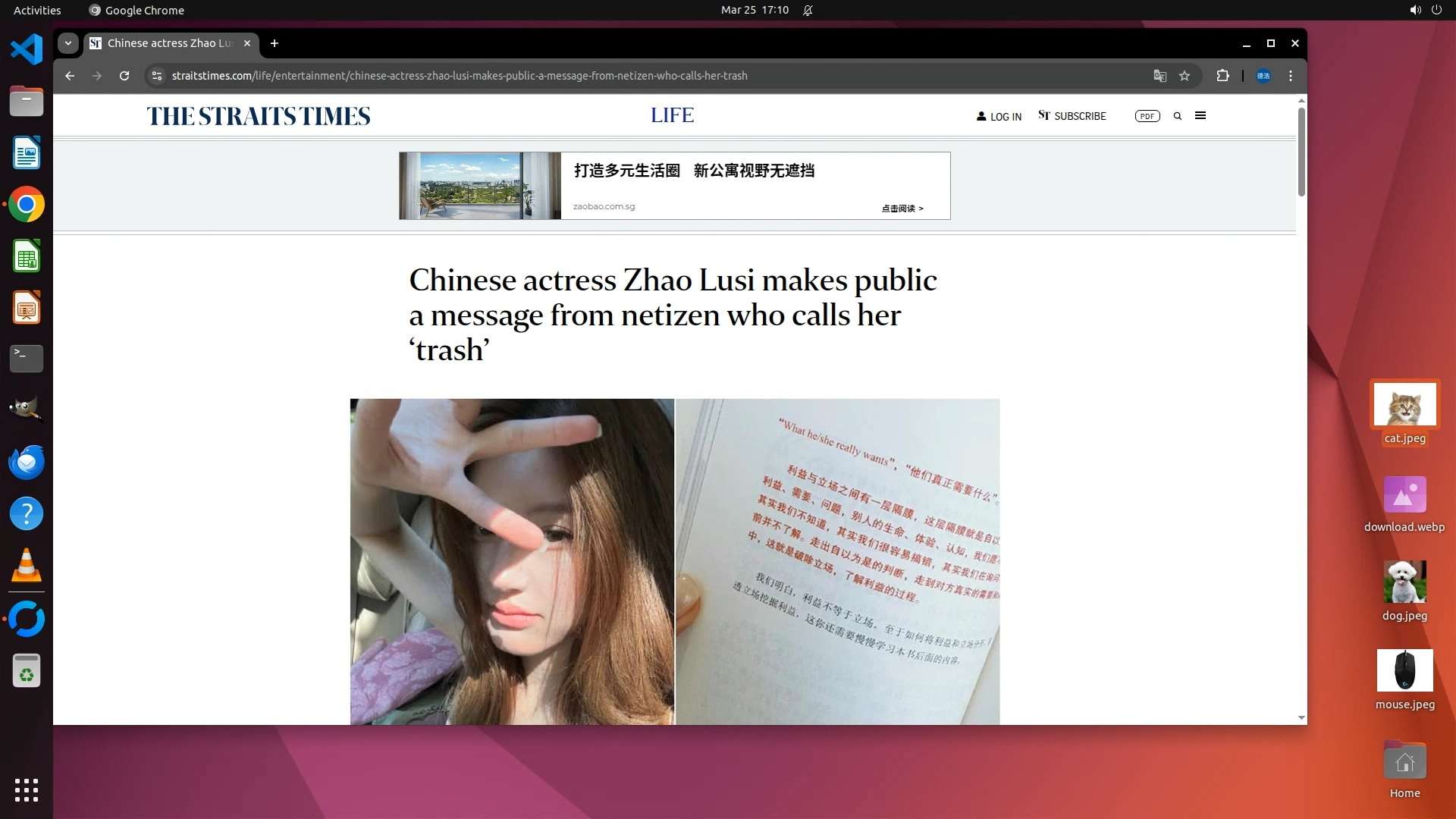Open the hamburger menu on site header
Image resolution: width=1456 pixels, height=819 pixels.
tap(1200, 116)
